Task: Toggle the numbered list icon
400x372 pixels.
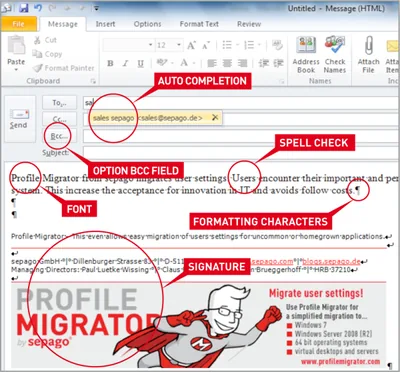Action: click(x=249, y=45)
